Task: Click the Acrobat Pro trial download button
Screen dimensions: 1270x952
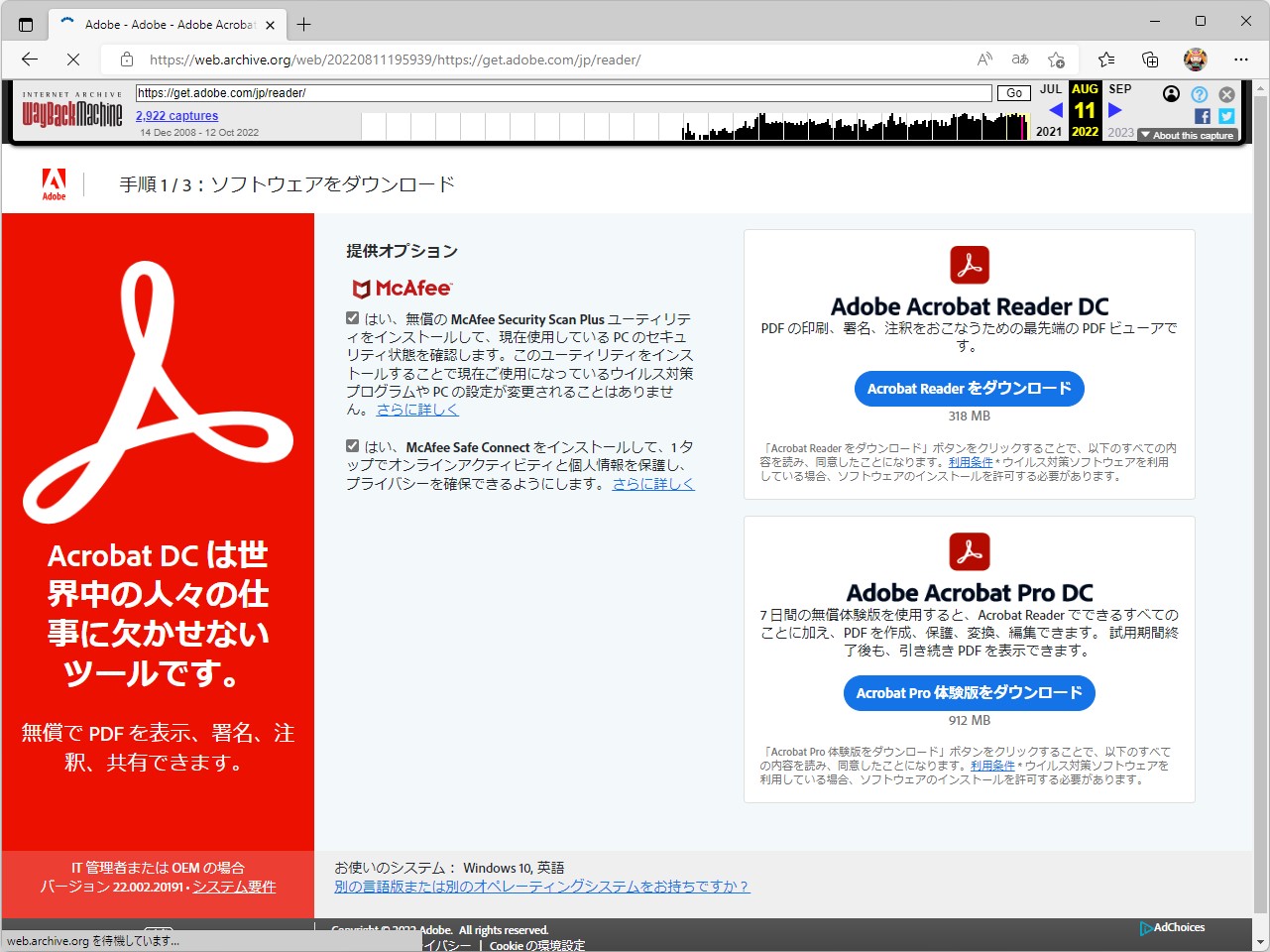Action: point(970,693)
